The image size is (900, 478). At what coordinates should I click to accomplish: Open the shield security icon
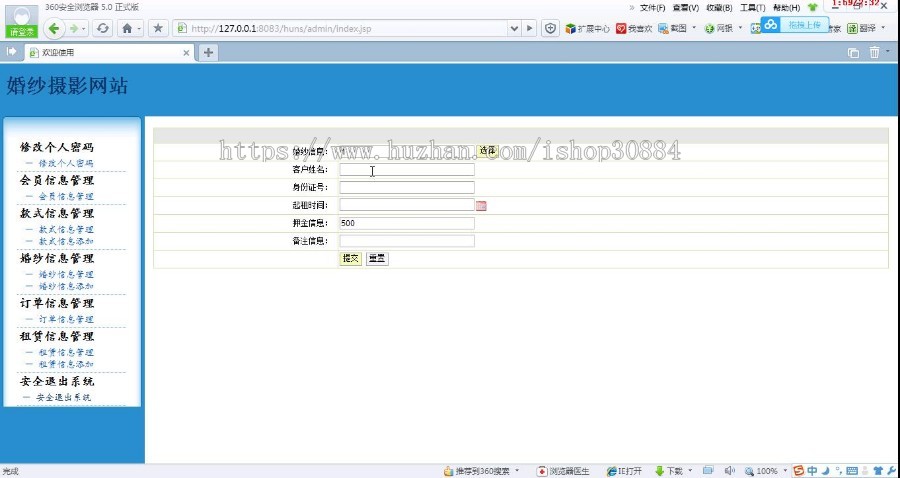[550, 28]
